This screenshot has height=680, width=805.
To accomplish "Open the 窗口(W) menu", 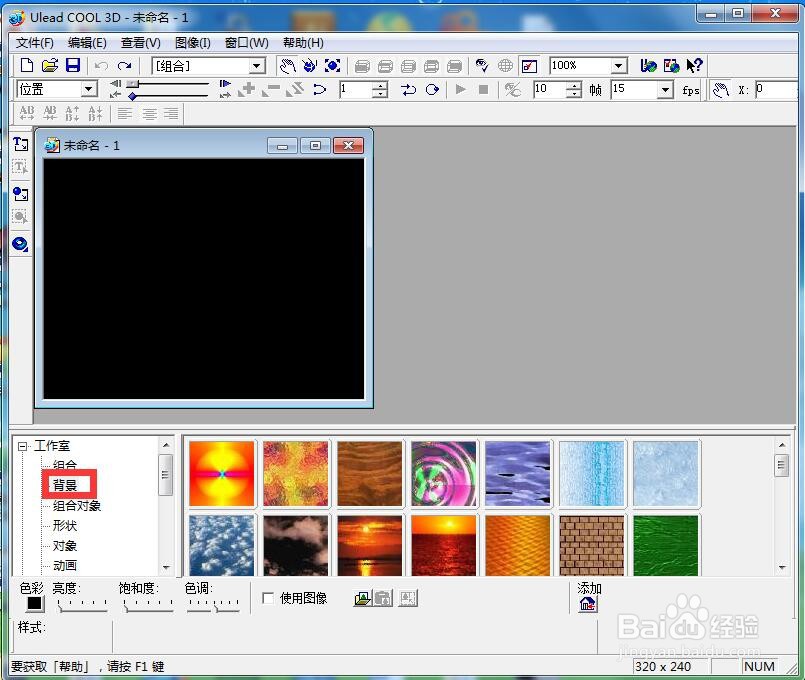I will click(246, 43).
